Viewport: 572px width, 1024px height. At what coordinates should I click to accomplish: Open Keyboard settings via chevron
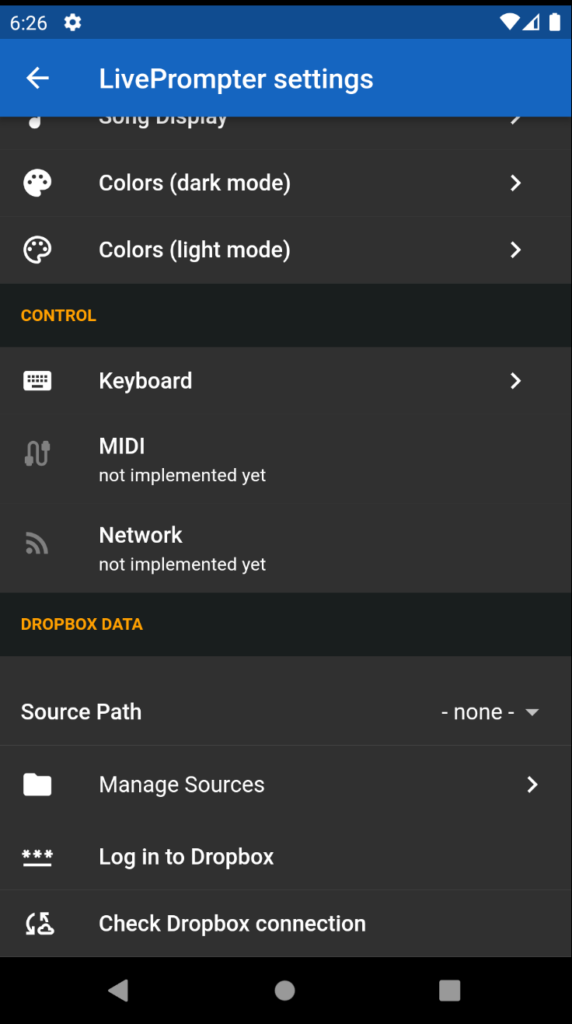tap(516, 381)
